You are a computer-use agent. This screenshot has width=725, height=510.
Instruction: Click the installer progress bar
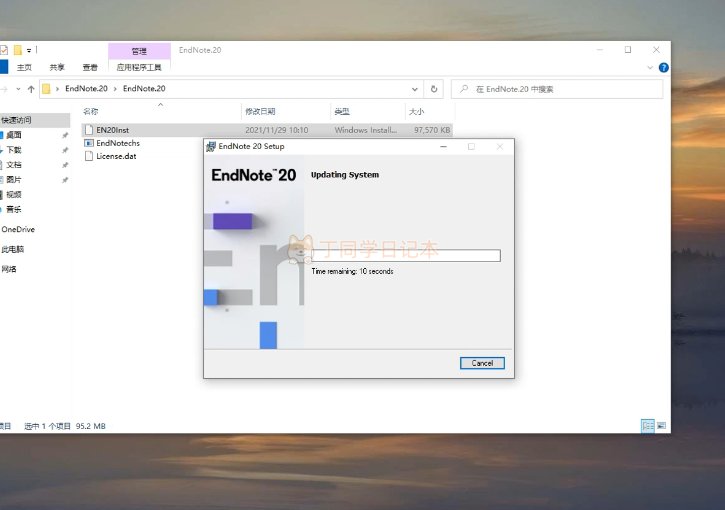point(405,256)
